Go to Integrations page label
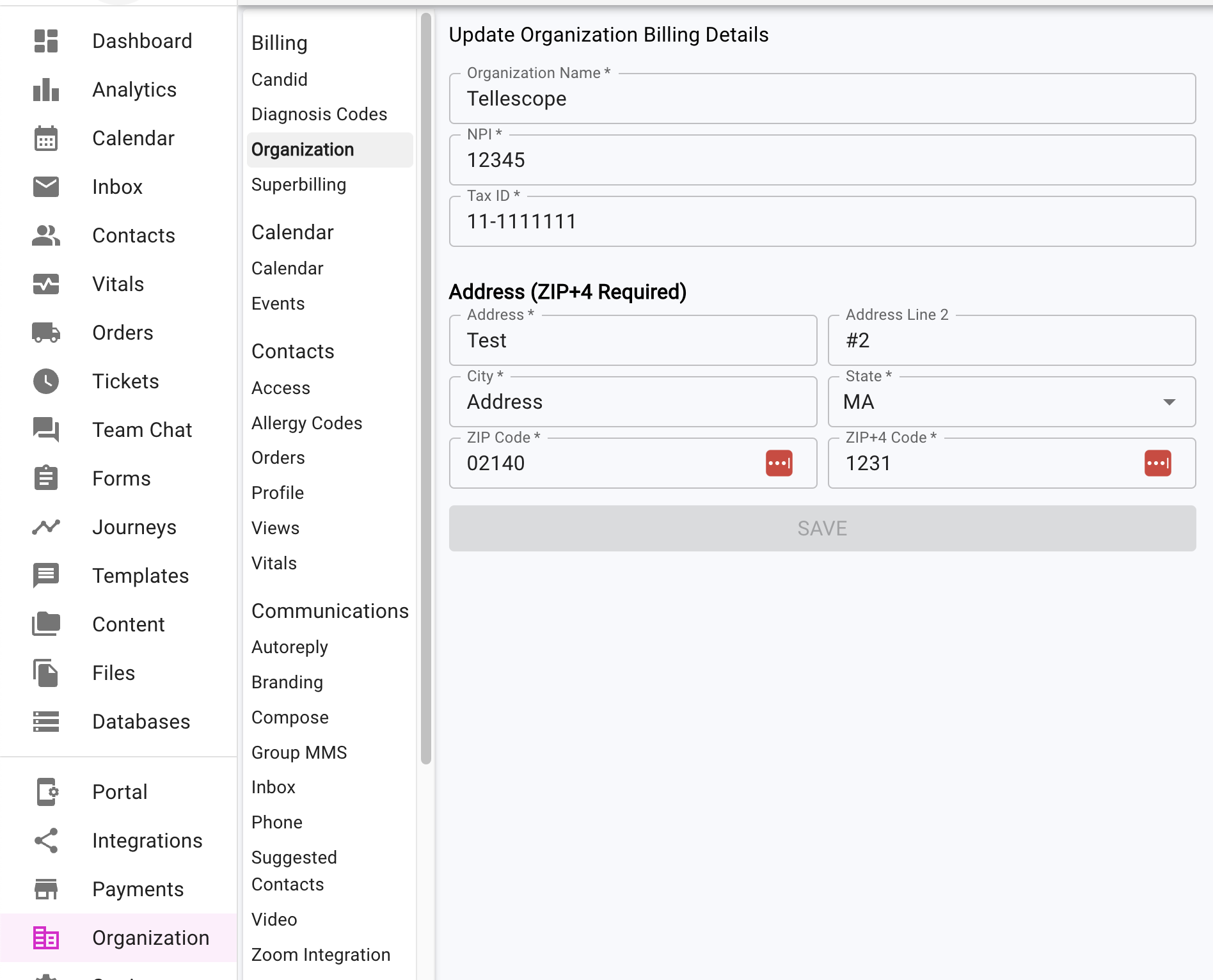 [147, 841]
